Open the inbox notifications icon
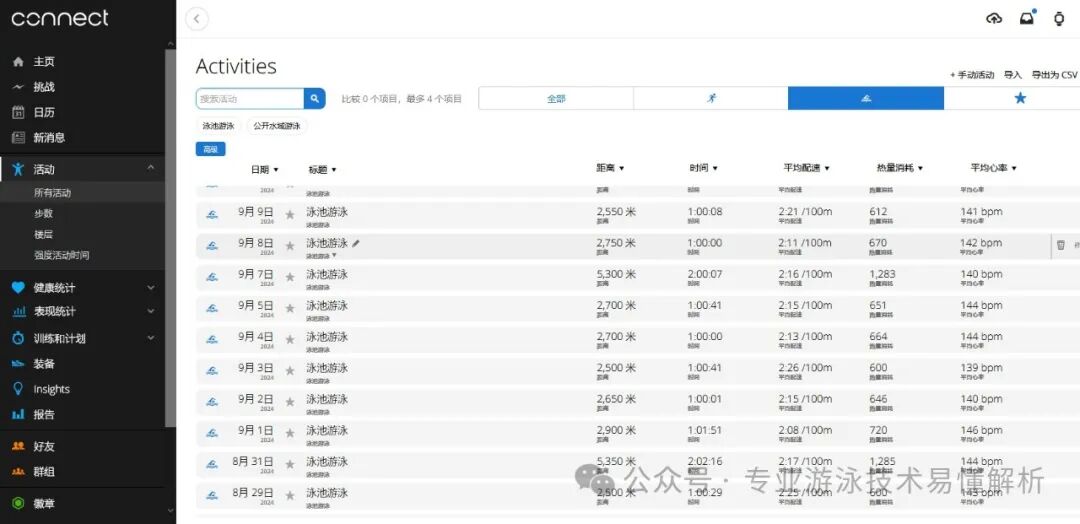The image size is (1080, 524). point(1027,18)
